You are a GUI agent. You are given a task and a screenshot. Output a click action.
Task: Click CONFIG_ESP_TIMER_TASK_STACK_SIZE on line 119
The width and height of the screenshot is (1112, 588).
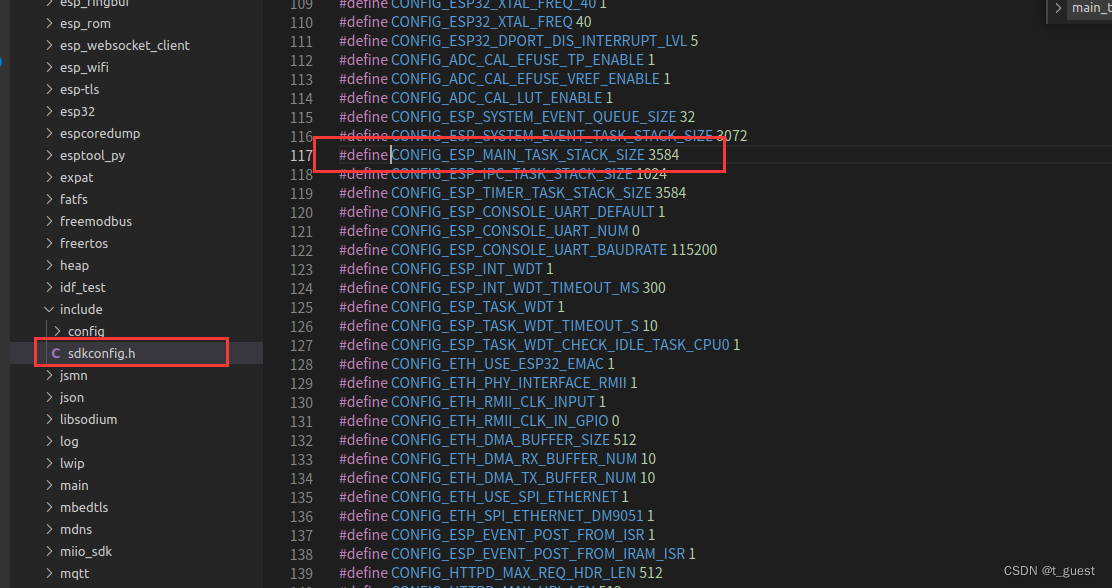521,193
